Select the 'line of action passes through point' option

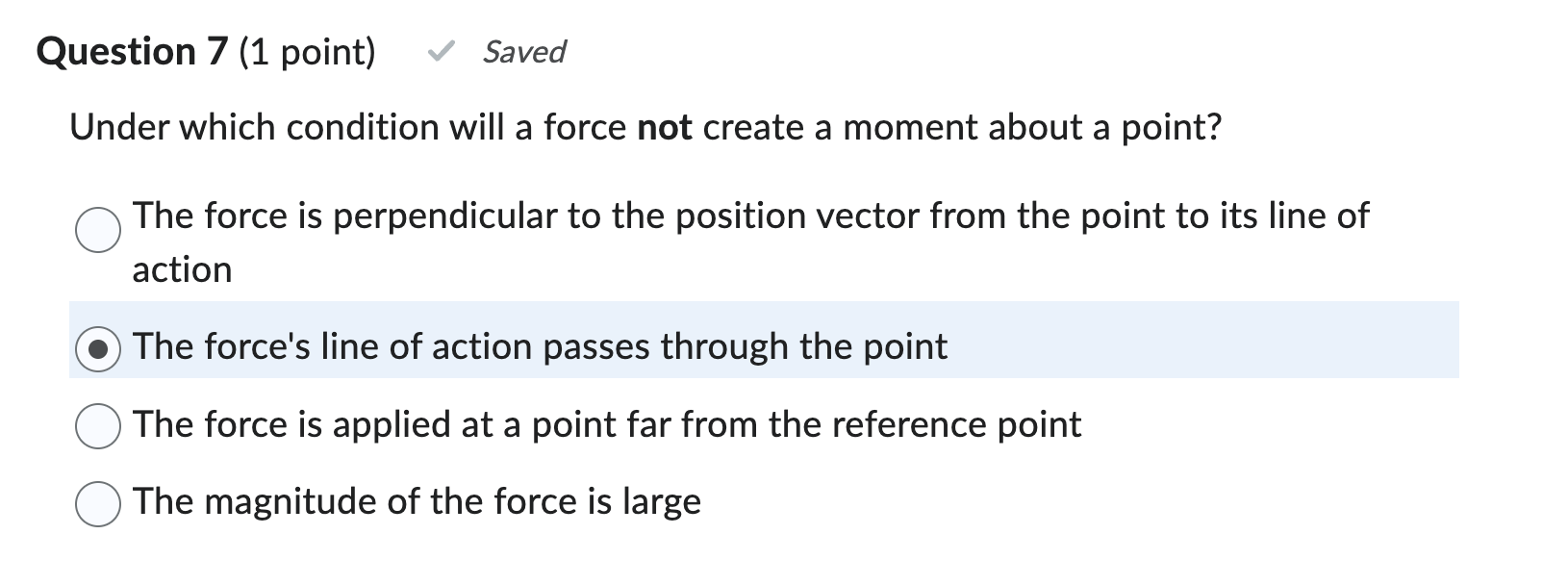pyautogui.click(x=96, y=346)
